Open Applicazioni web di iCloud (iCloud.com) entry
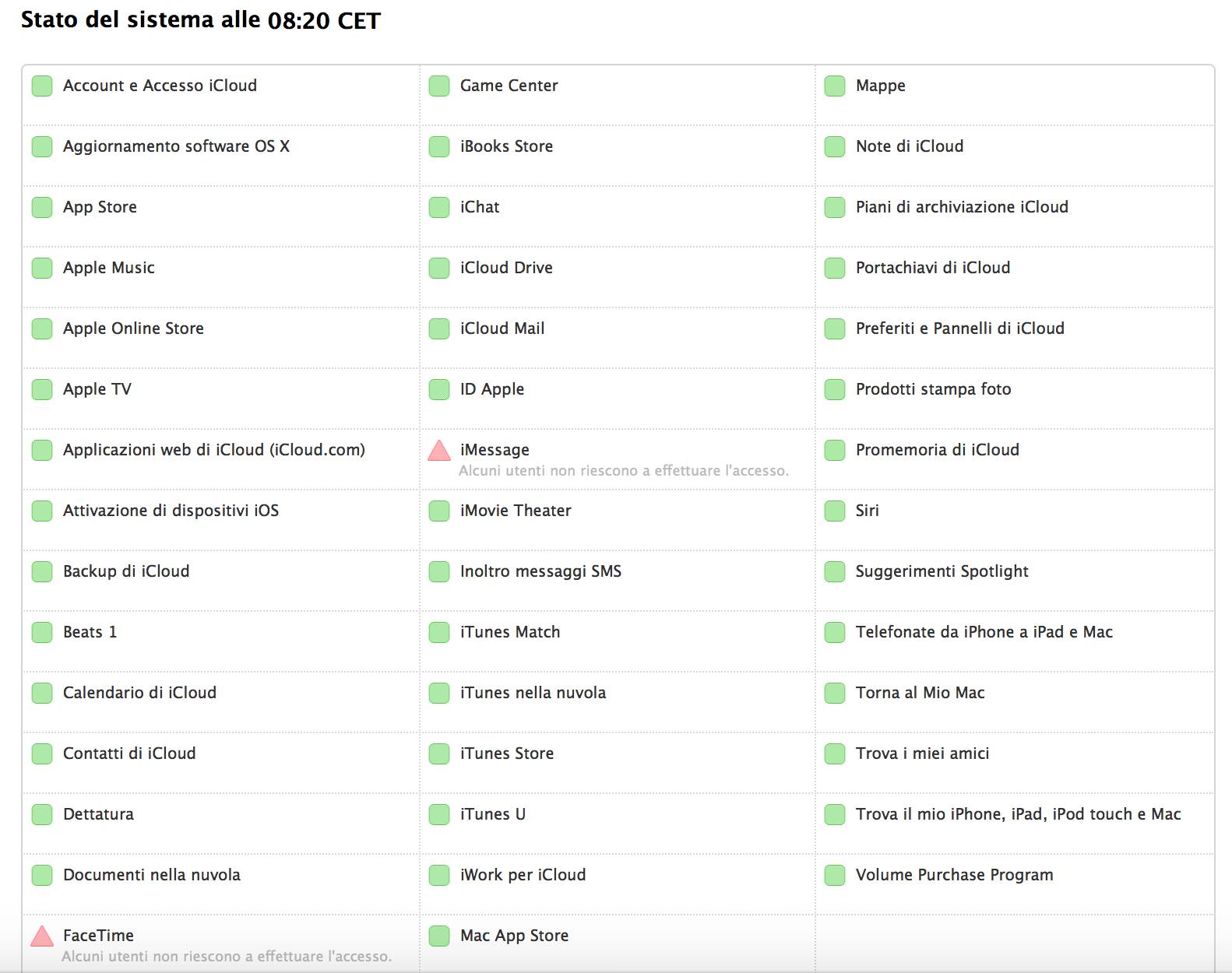The height and width of the screenshot is (973, 1232). 214,450
